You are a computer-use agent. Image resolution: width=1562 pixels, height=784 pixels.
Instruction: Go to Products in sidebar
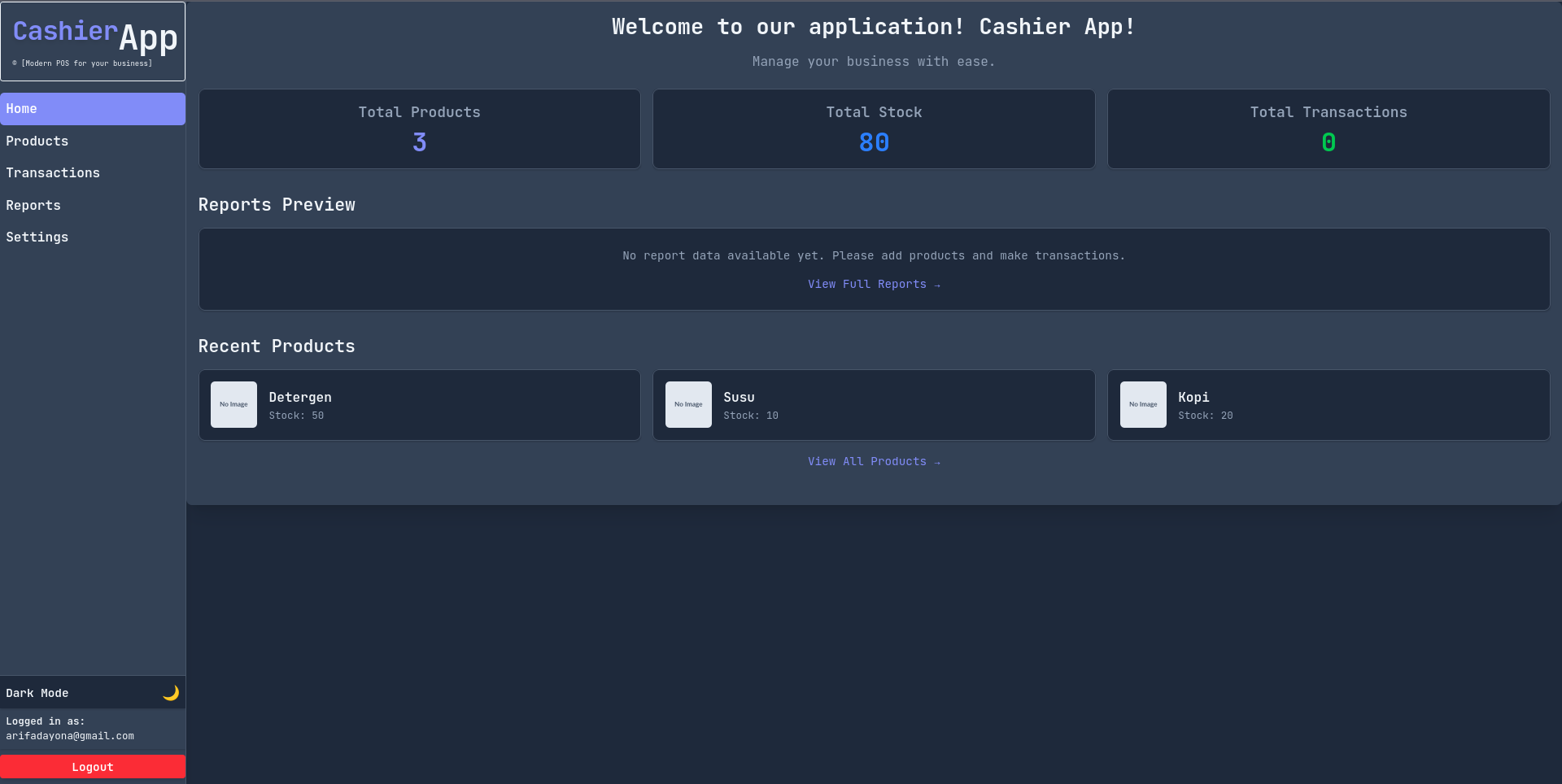[37, 142]
